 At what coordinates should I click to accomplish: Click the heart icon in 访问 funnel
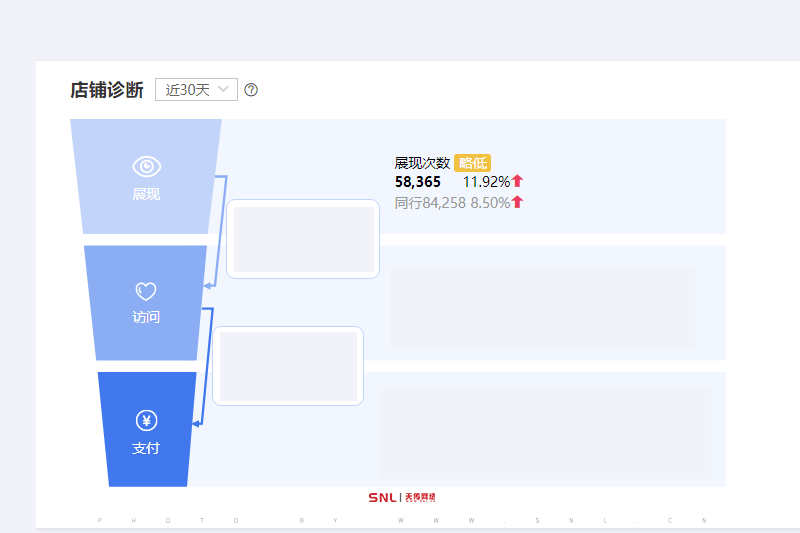(146, 291)
